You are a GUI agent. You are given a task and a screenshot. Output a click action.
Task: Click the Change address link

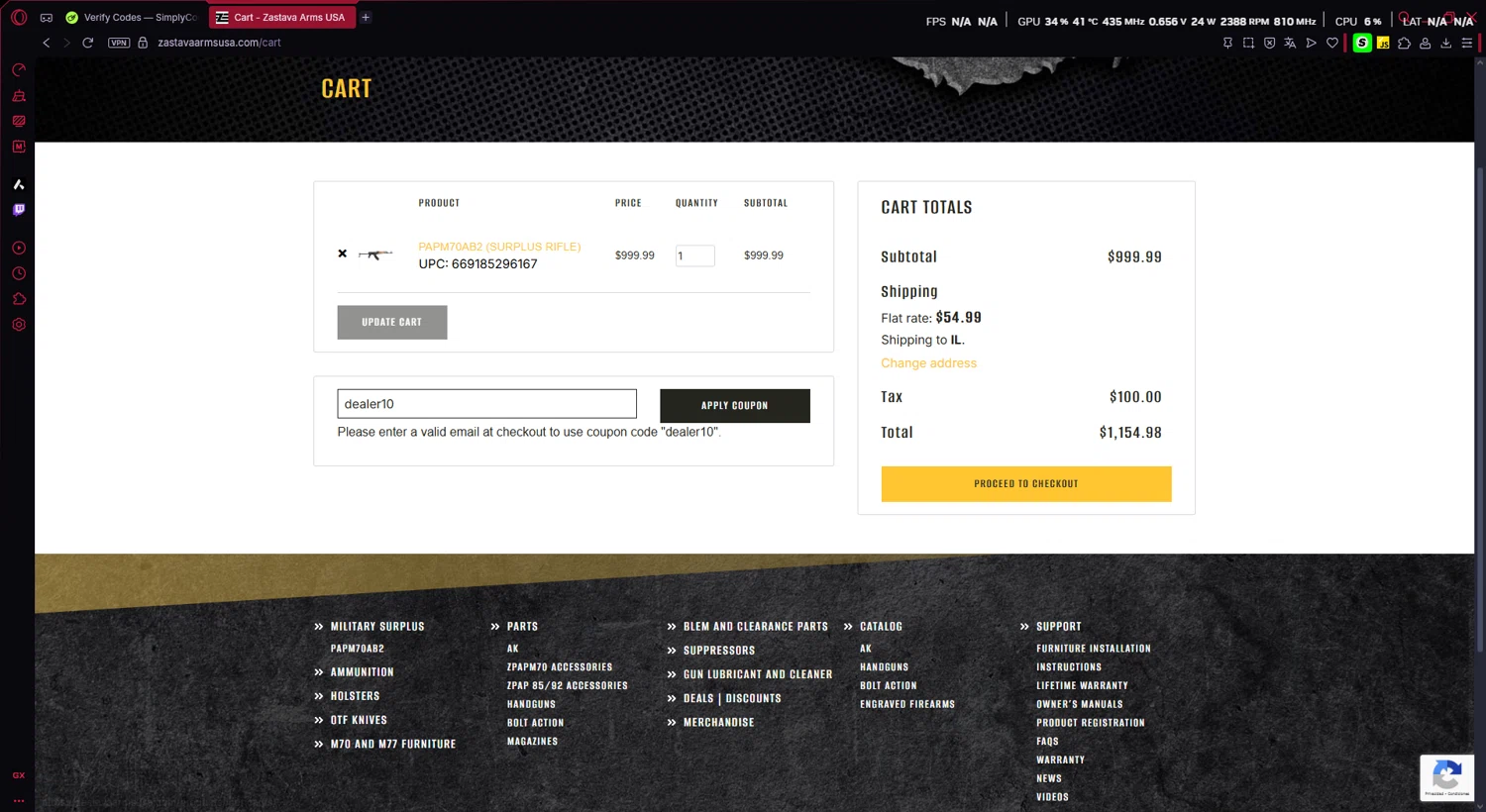tap(928, 363)
